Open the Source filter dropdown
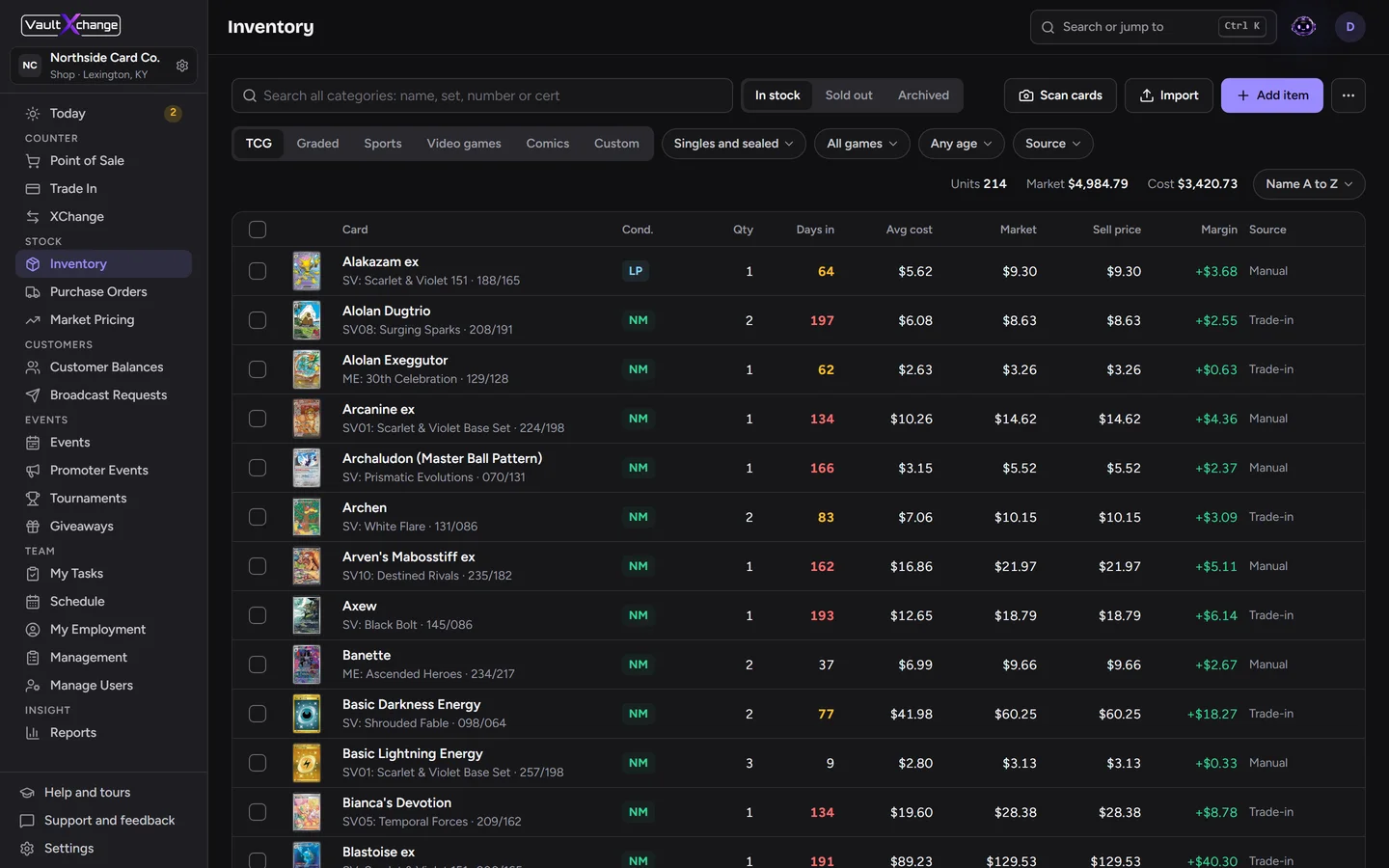 pyautogui.click(x=1053, y=144)
